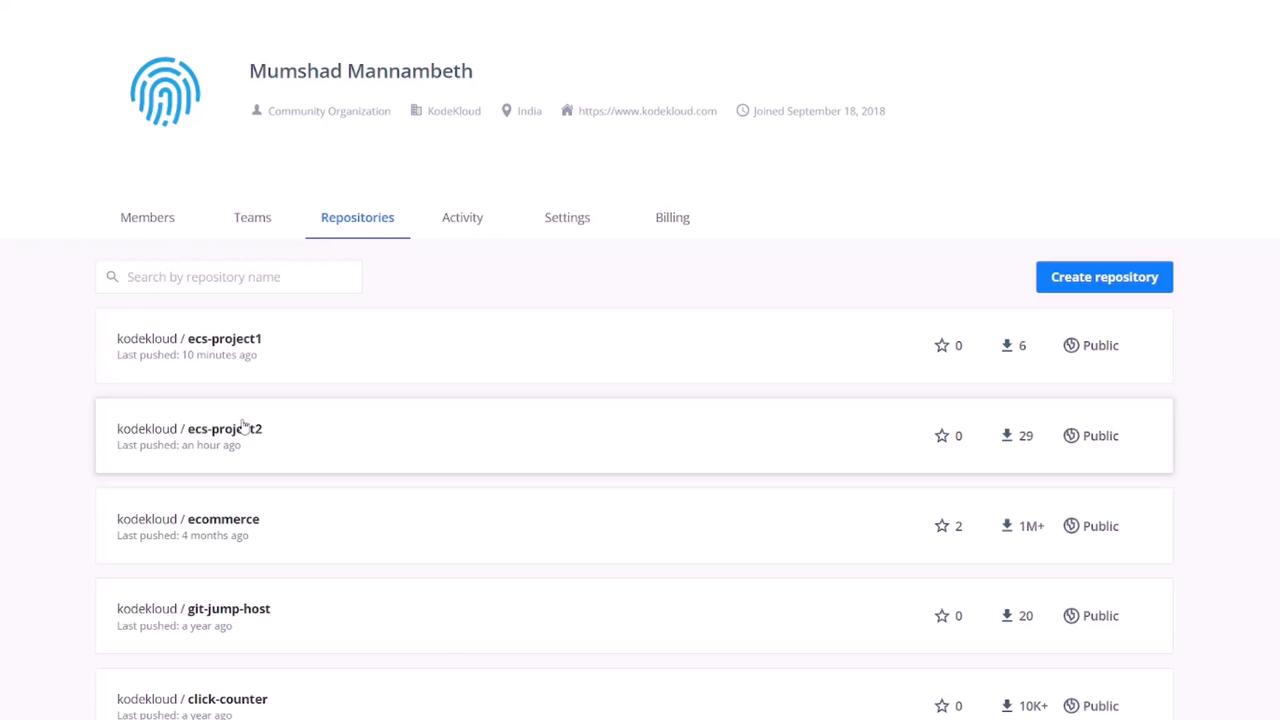1280x720 pixels.
Task: Click the fingerprint organization avatar
Action: 165,92
